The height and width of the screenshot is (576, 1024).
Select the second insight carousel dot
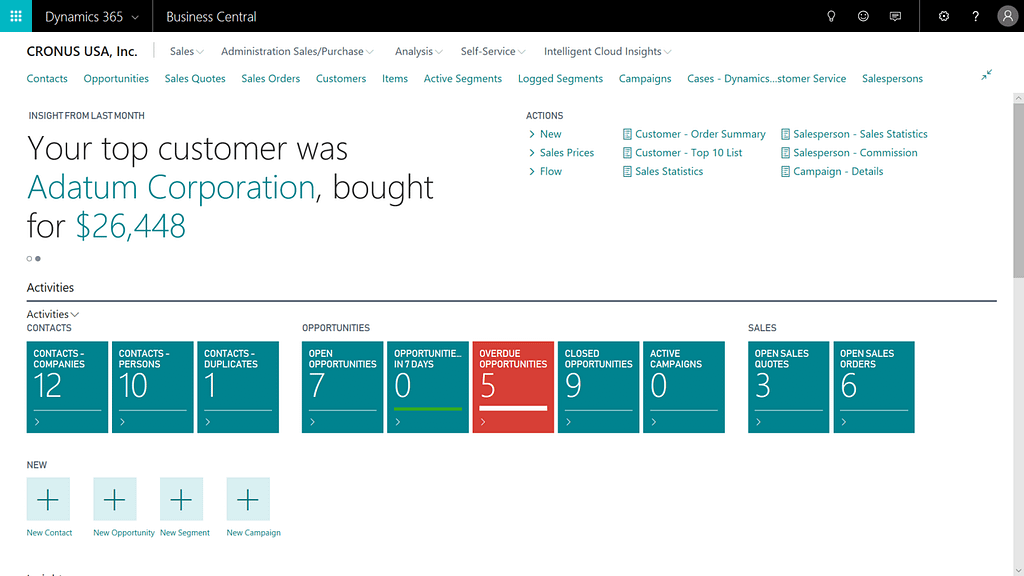38,259
